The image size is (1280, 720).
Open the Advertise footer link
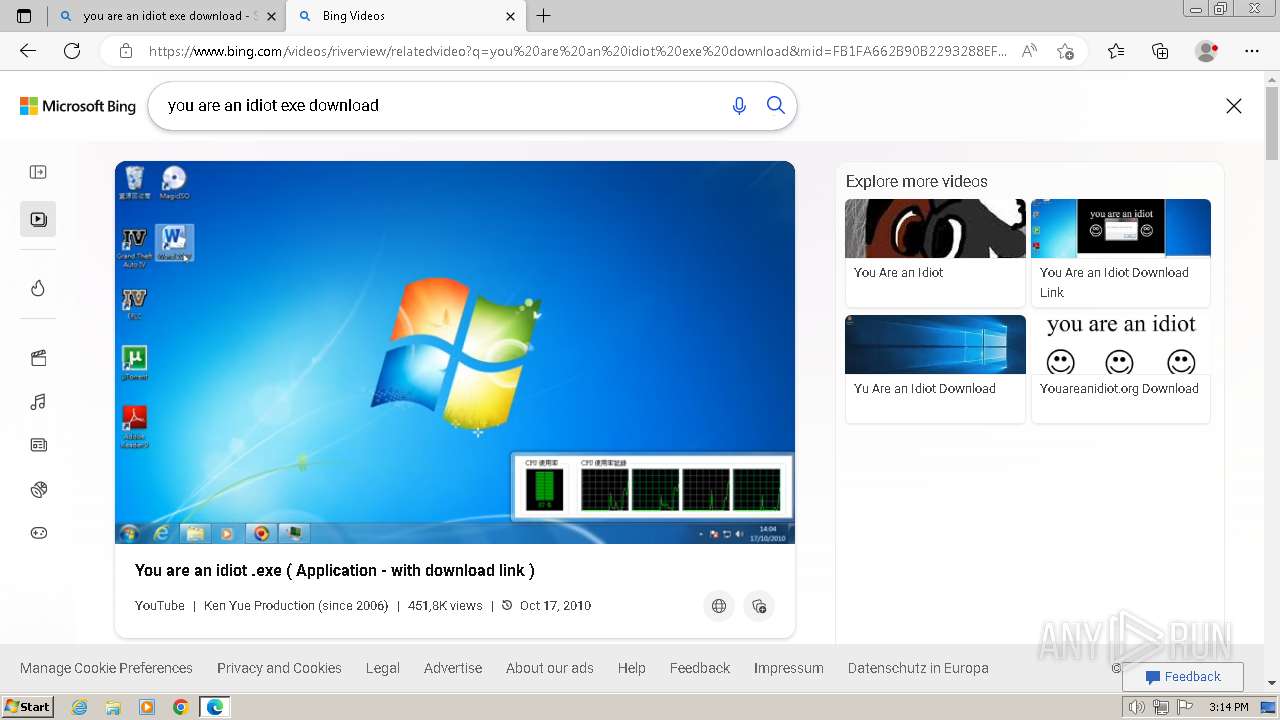453,668
